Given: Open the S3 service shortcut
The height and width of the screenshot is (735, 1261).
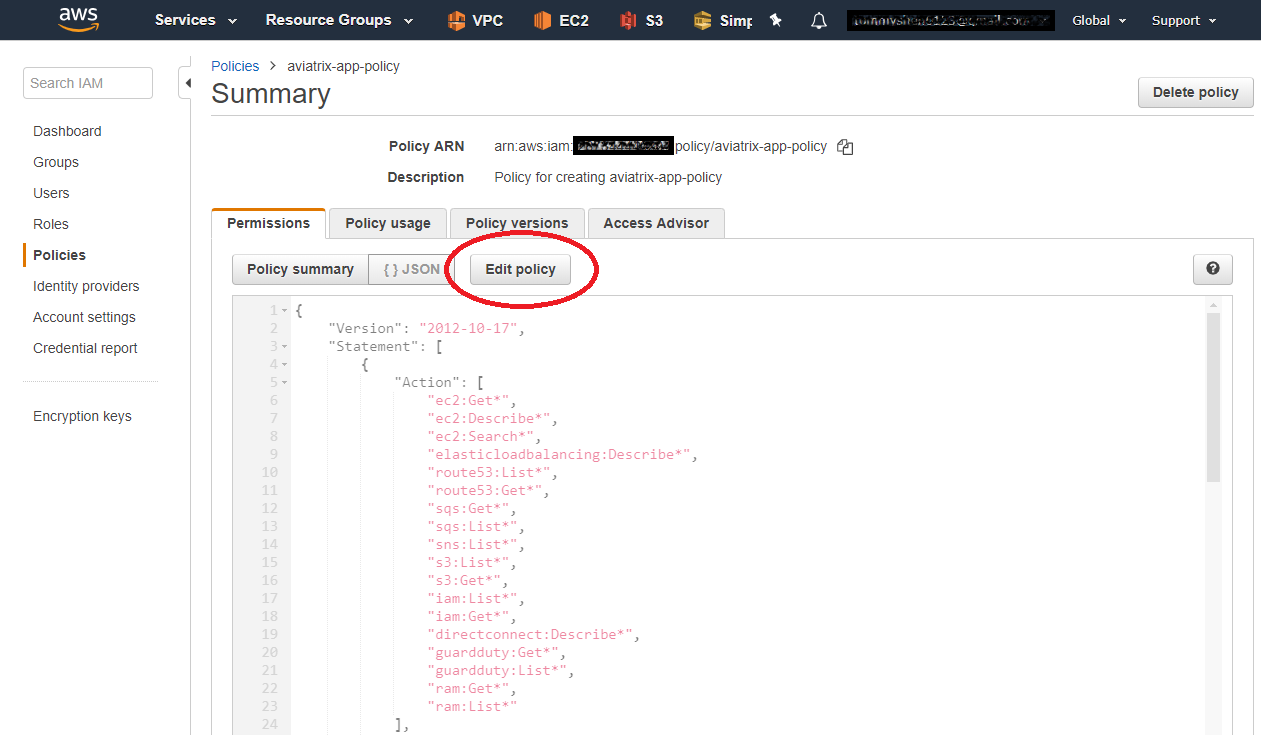Looking at the screenshot, I should tap(640, 19).
